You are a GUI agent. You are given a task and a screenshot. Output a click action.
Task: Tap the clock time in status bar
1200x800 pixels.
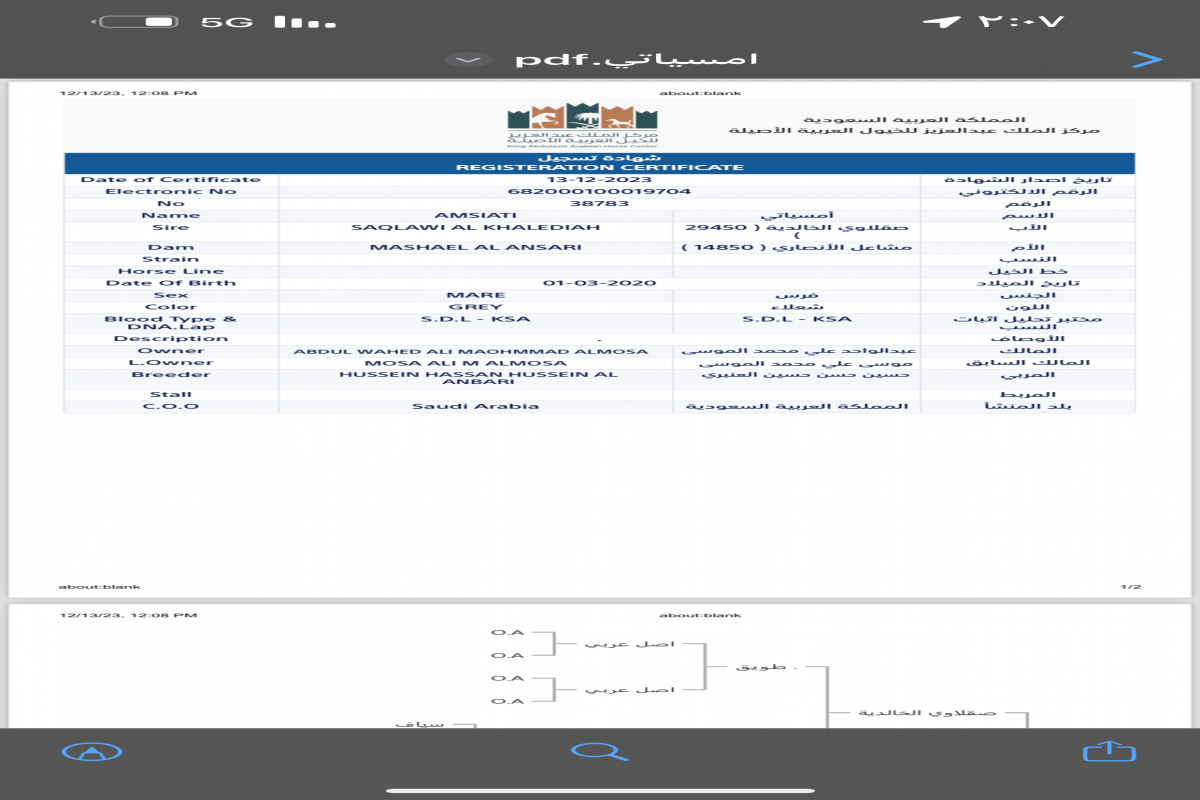click(x=1022, y=21)
